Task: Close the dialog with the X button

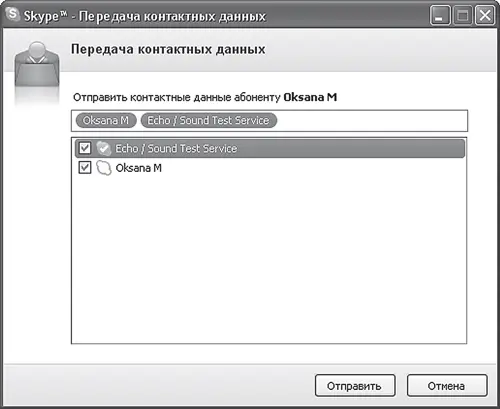Action: 485,15
